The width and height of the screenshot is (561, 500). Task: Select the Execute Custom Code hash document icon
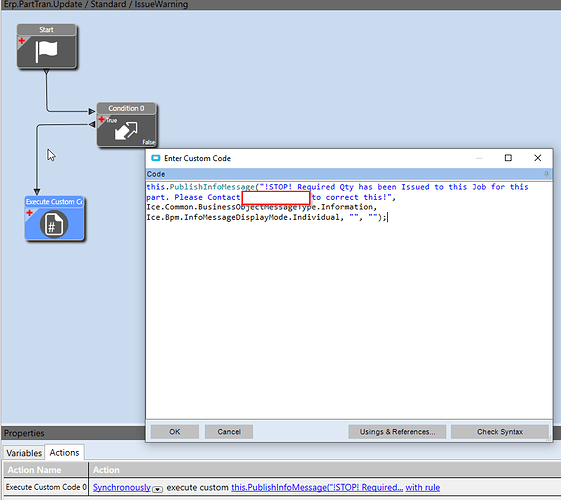[x=54, y=224]
